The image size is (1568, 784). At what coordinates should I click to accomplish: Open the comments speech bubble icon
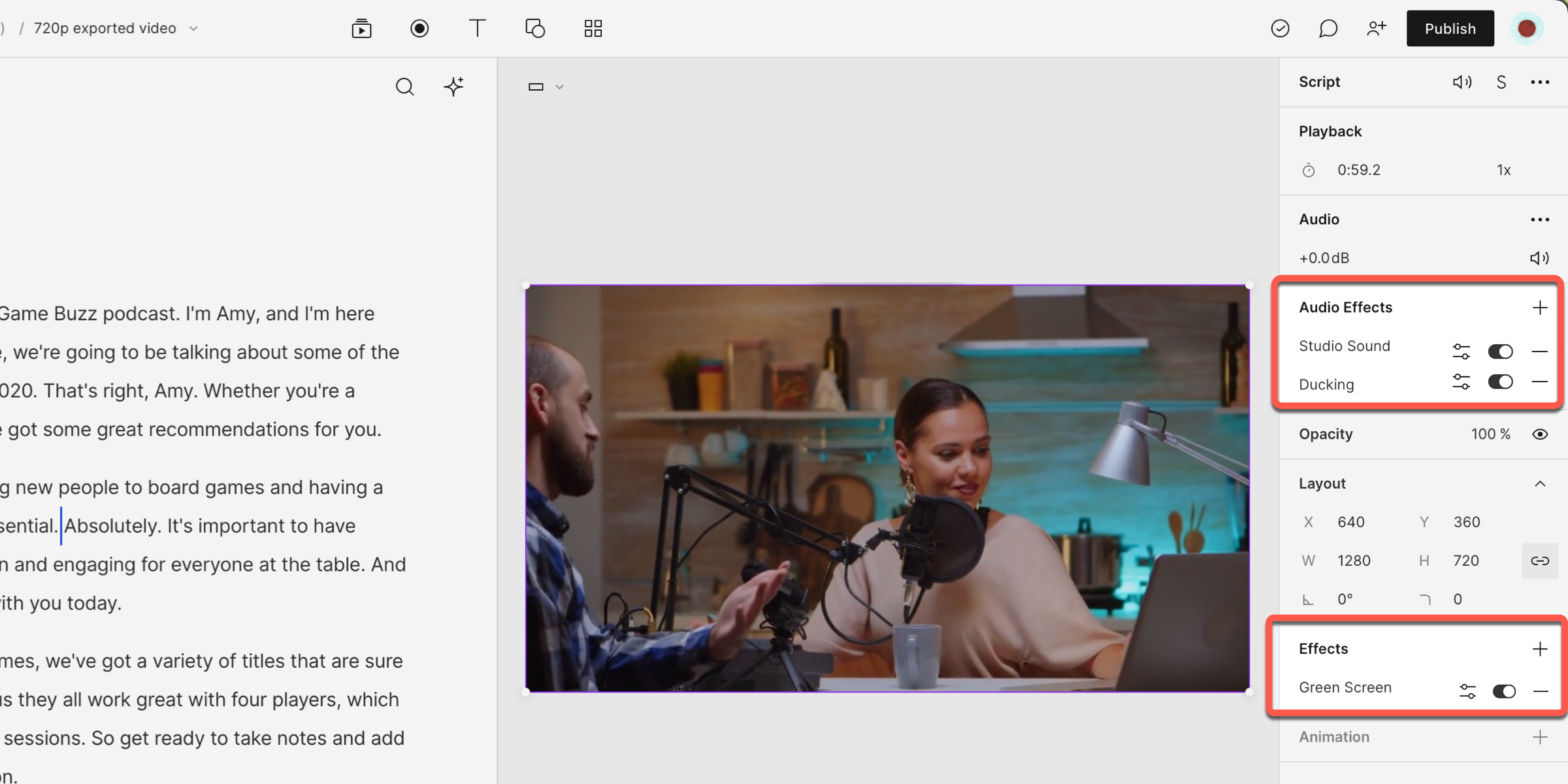(1328, 29)
